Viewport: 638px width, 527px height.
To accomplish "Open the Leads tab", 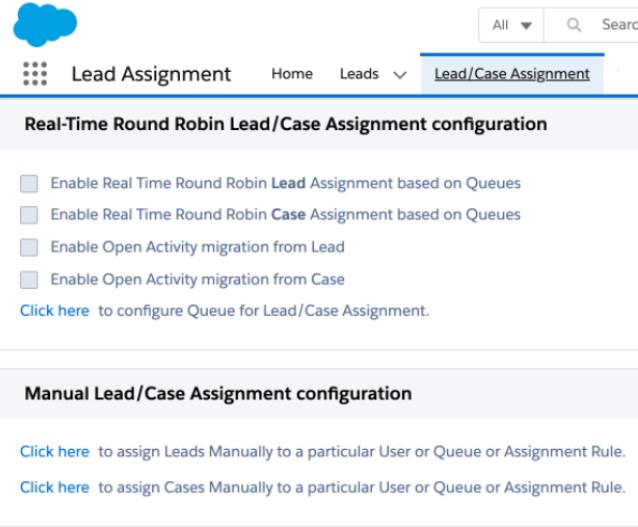I will [359, 74].
